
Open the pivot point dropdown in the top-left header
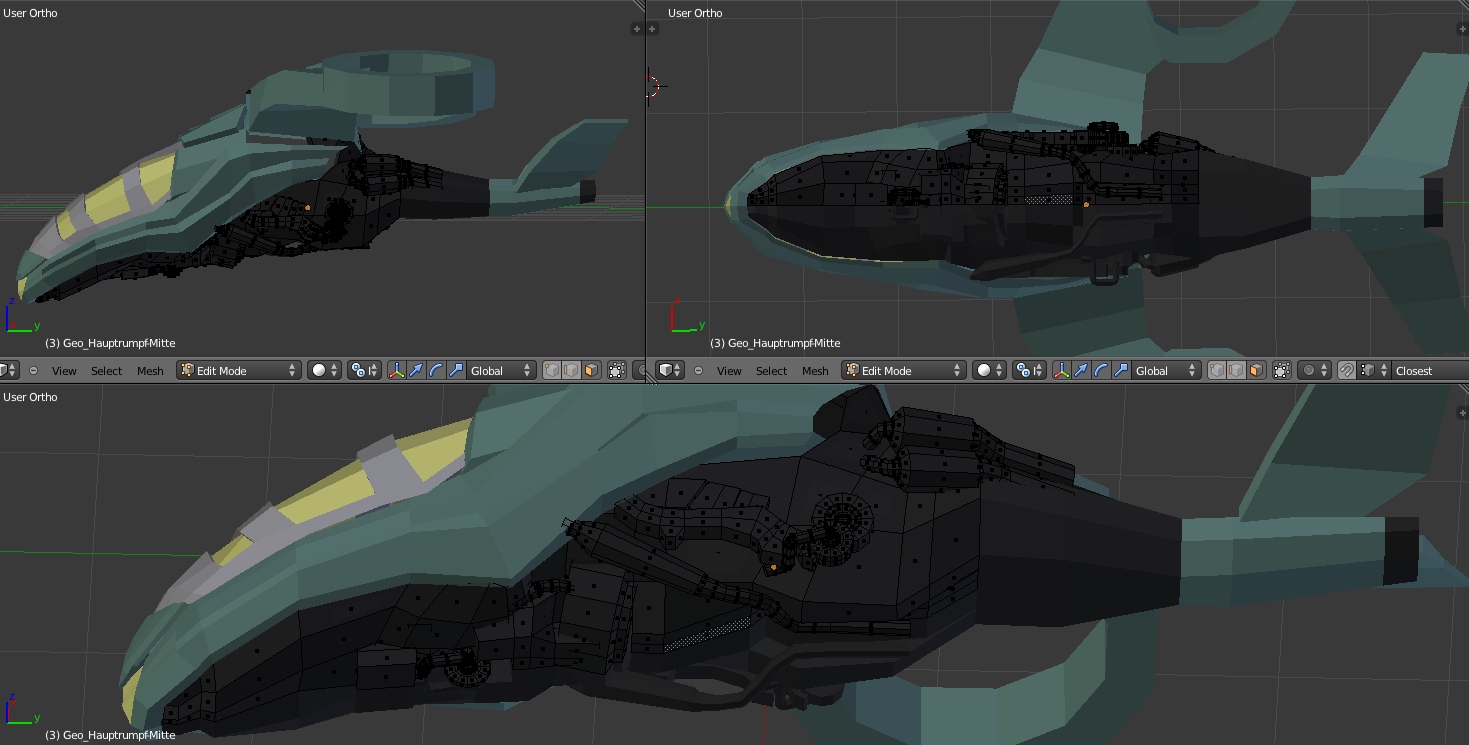[364, 371]
